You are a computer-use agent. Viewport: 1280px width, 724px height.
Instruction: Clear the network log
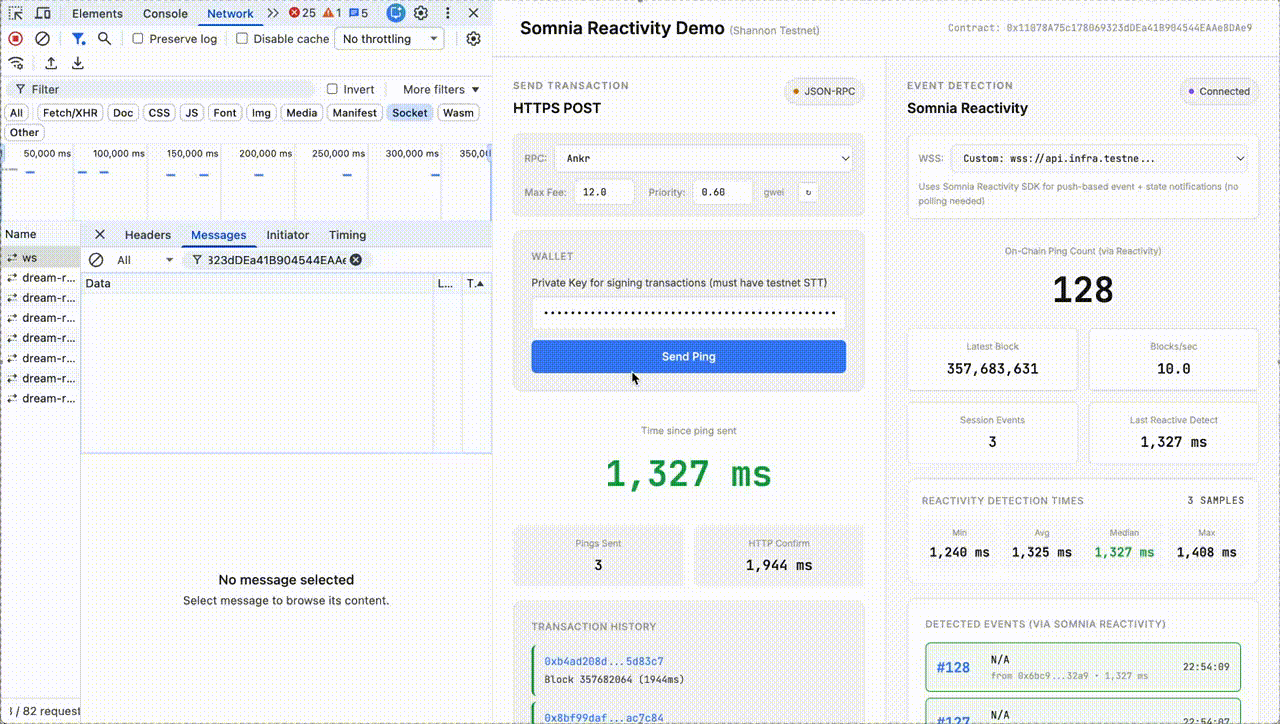point(41,38)
